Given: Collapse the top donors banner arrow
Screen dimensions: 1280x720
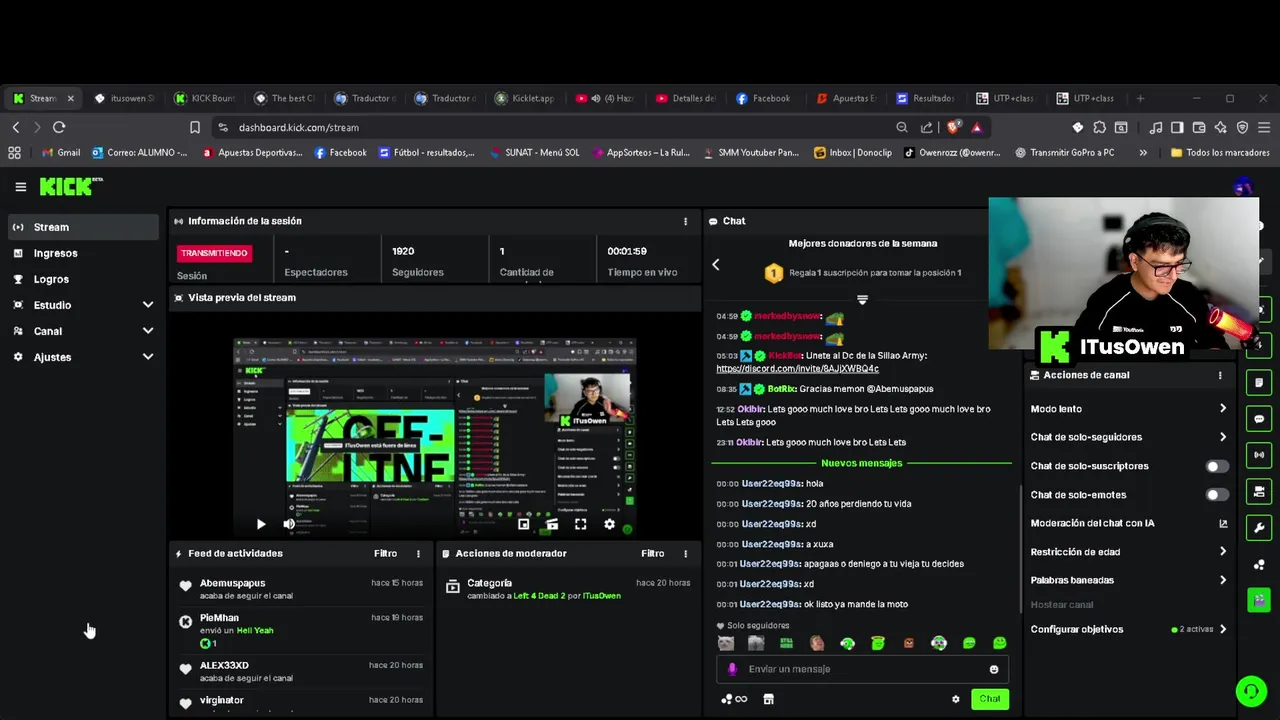Looking at the screenshot, I should [862, 299].
